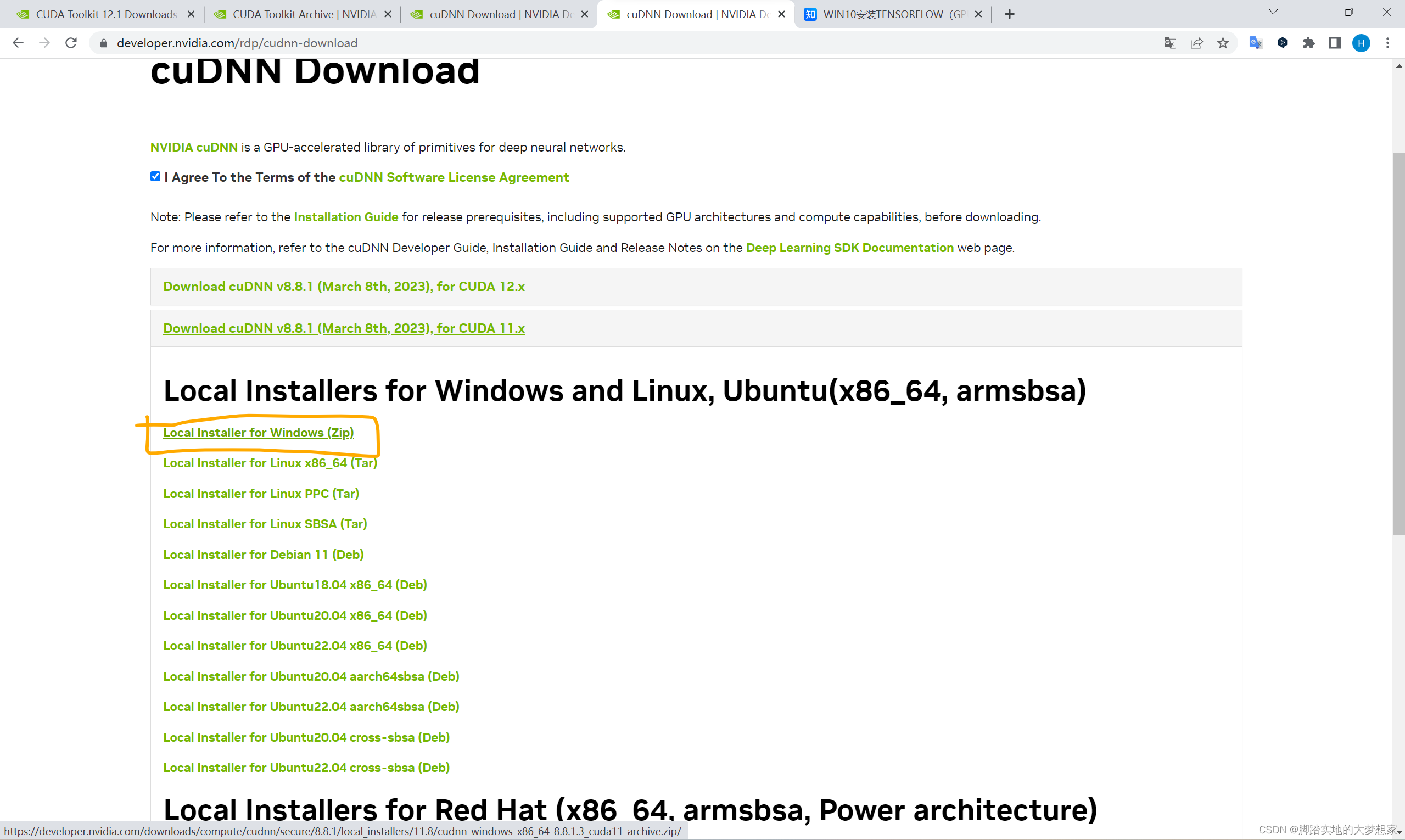The height and width of the screenshot is (840, 1405).
Task: Close the CUDA Toolkit Archive tab
Action: pyautogui.click(x=388, y=14)
